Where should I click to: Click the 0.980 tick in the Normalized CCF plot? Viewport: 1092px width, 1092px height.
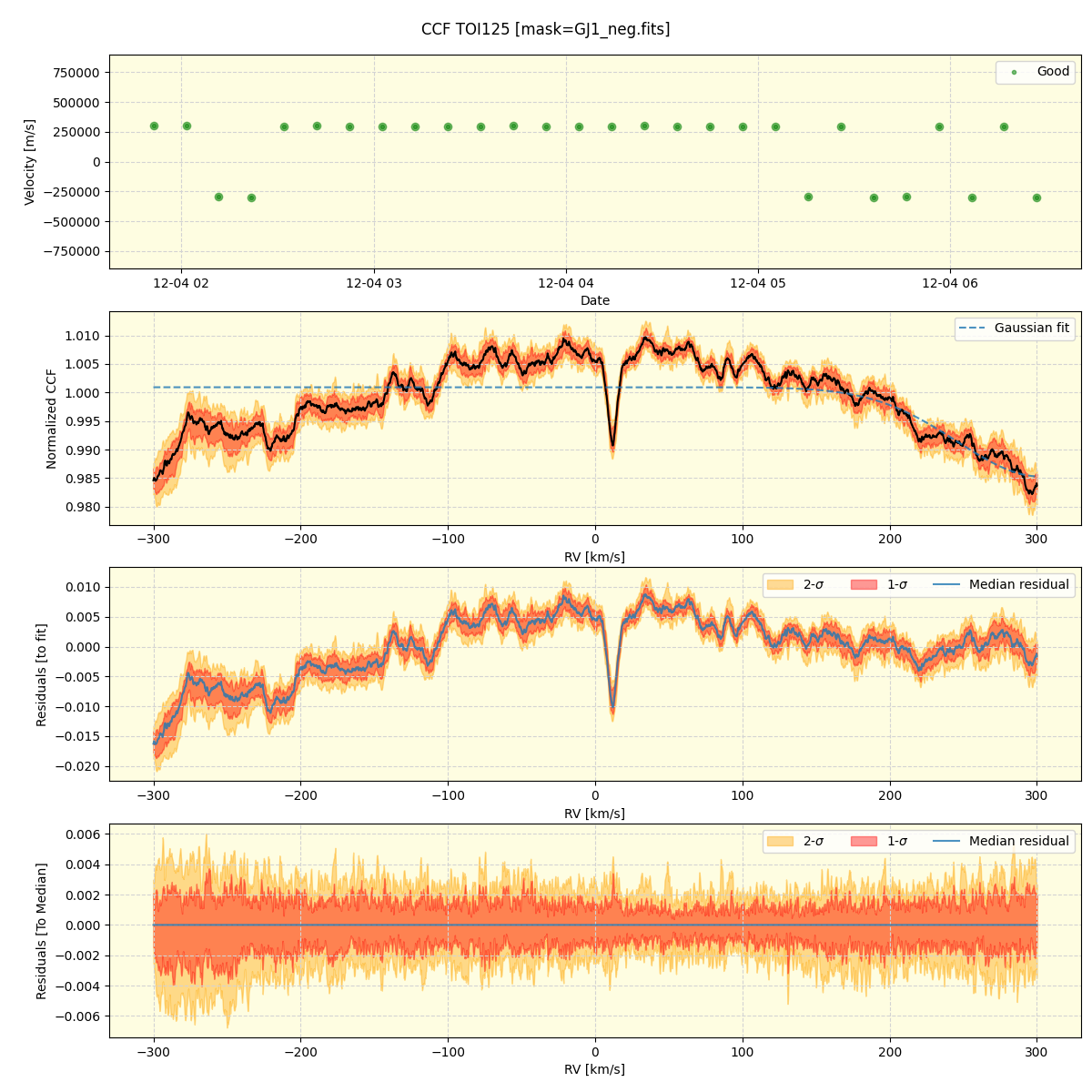(x=85, y=507)
